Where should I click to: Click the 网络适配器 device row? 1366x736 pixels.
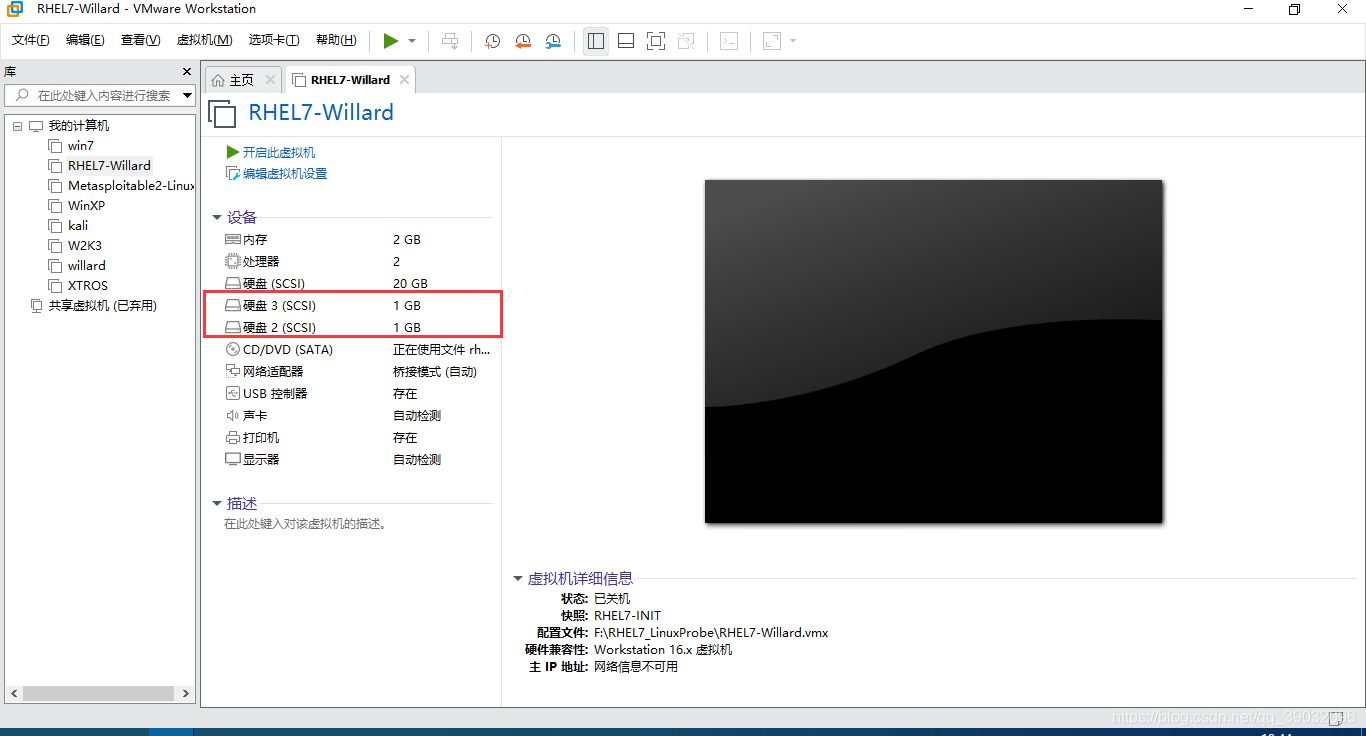click(x=358, y=372)
